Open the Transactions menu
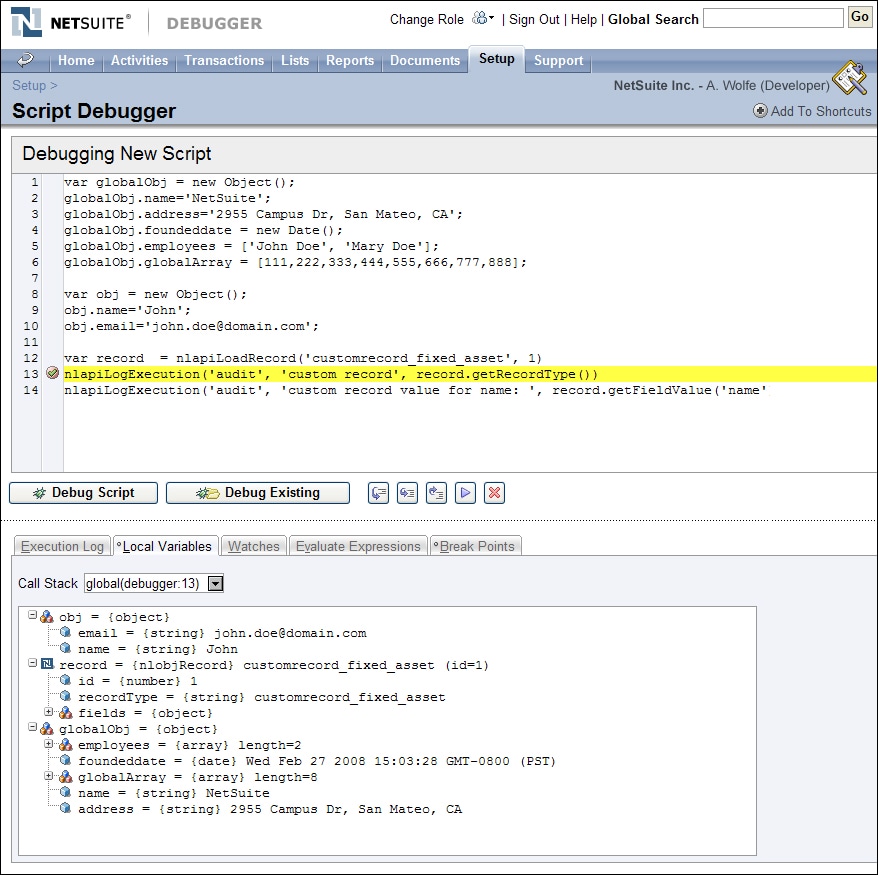This screenshot has height=875, width=878. tap(224, 60)
